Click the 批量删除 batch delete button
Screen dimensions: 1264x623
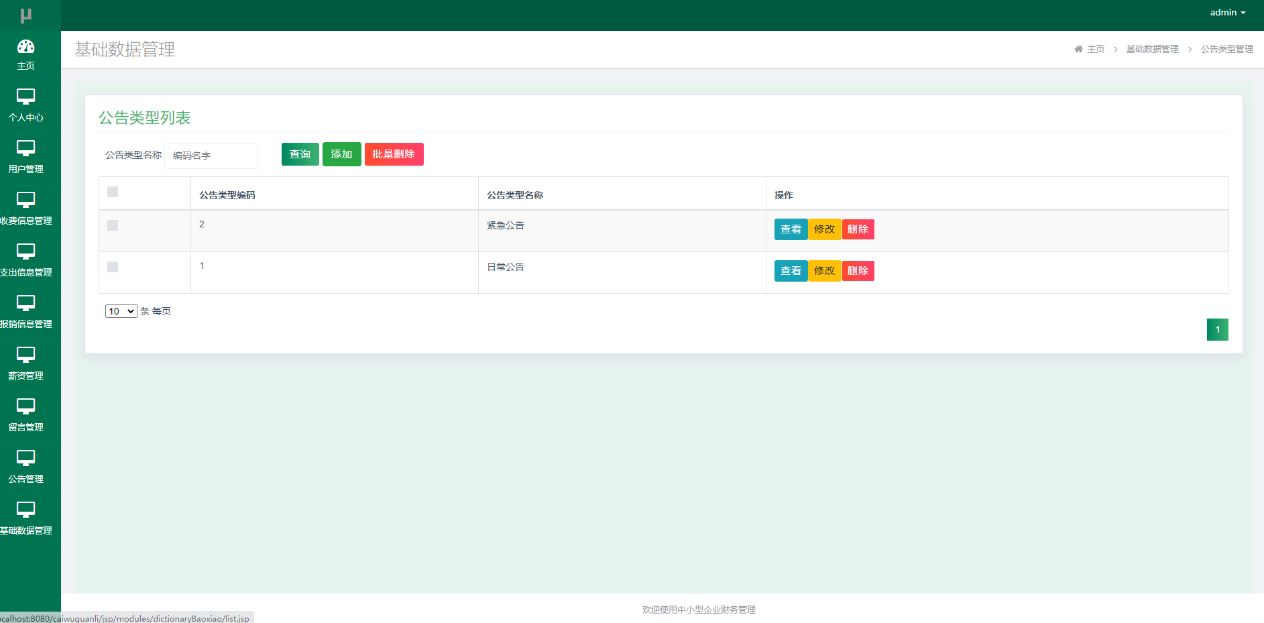pyautogui.click(x=394, y=154)
